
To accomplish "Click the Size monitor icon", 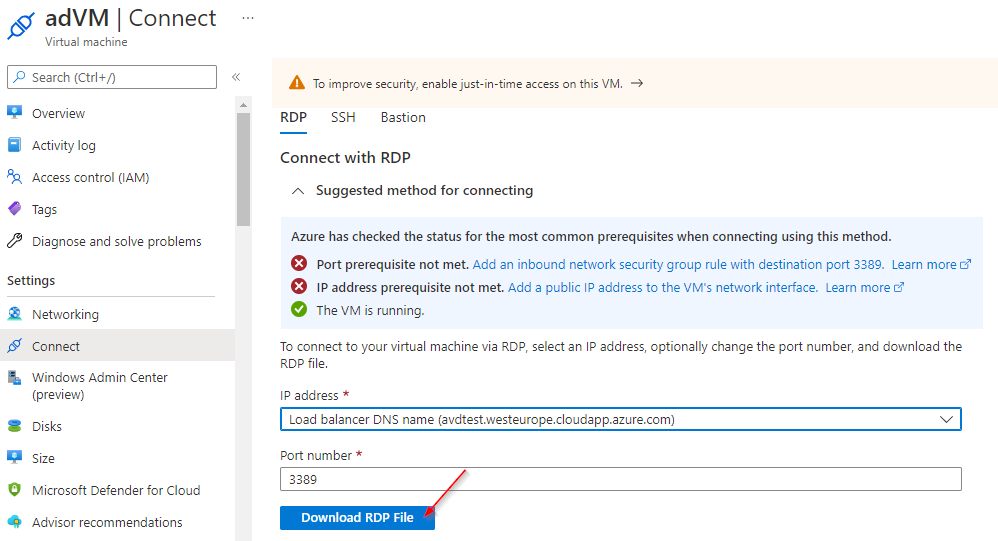I will pyautogui.click(x=15, y=458).
